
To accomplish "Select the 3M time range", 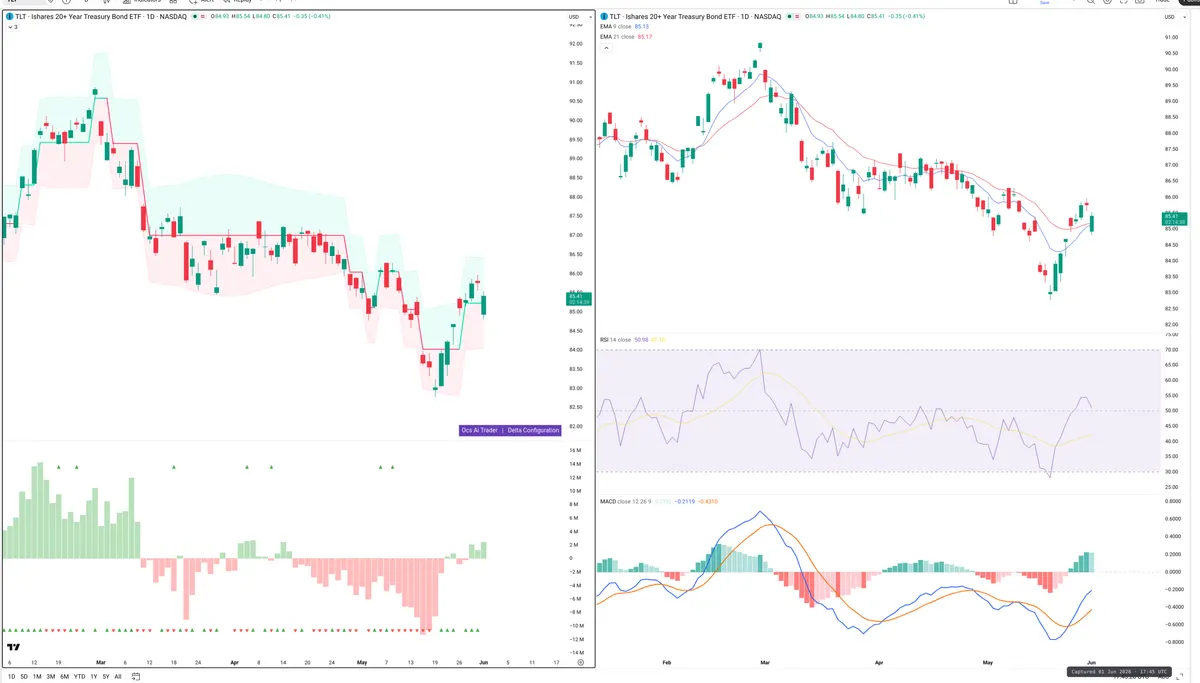I will point(51,676).
